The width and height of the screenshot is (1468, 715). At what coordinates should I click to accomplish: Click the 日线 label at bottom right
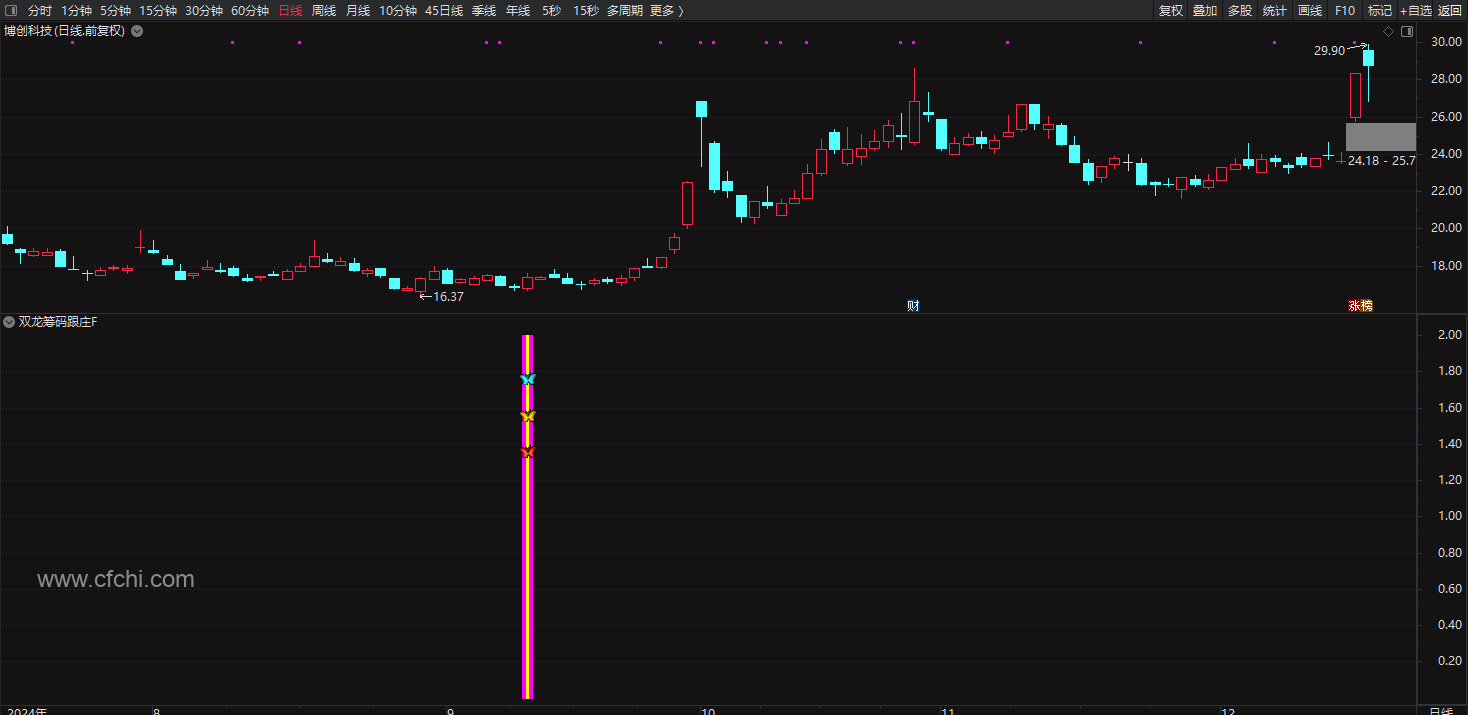pos(1441,710)
